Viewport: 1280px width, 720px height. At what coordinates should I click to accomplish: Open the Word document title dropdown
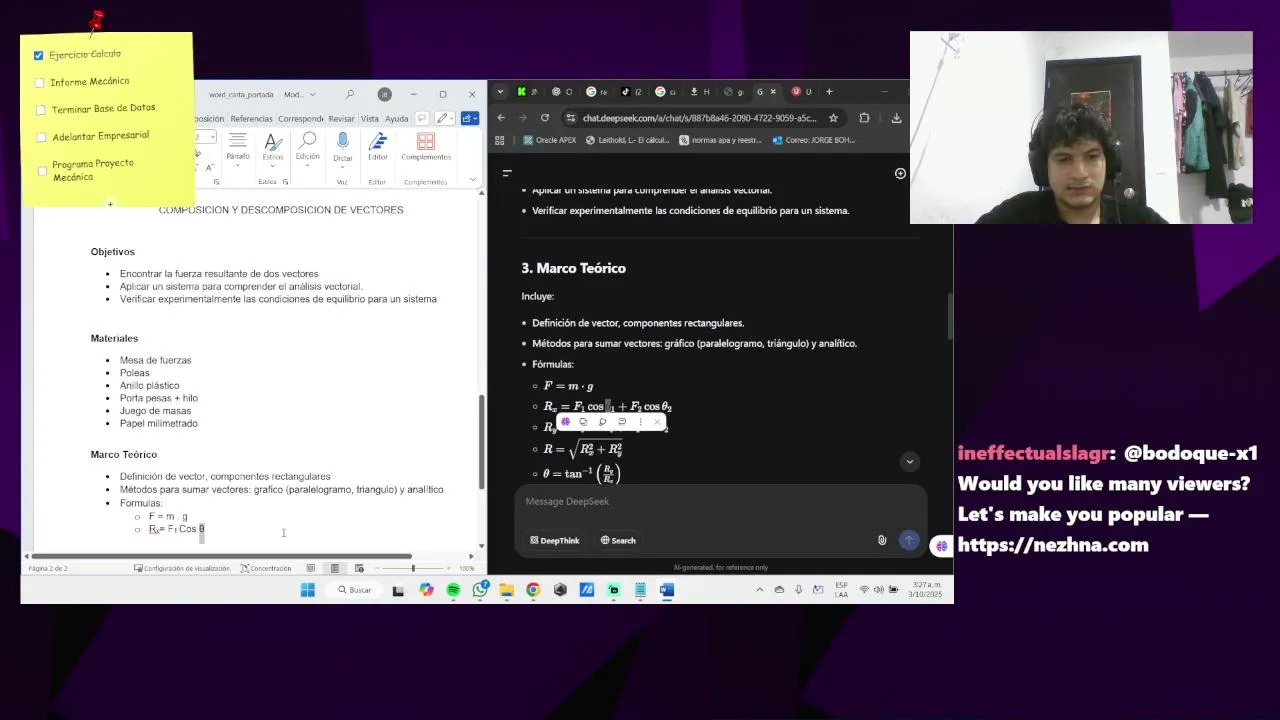[313, 95]
